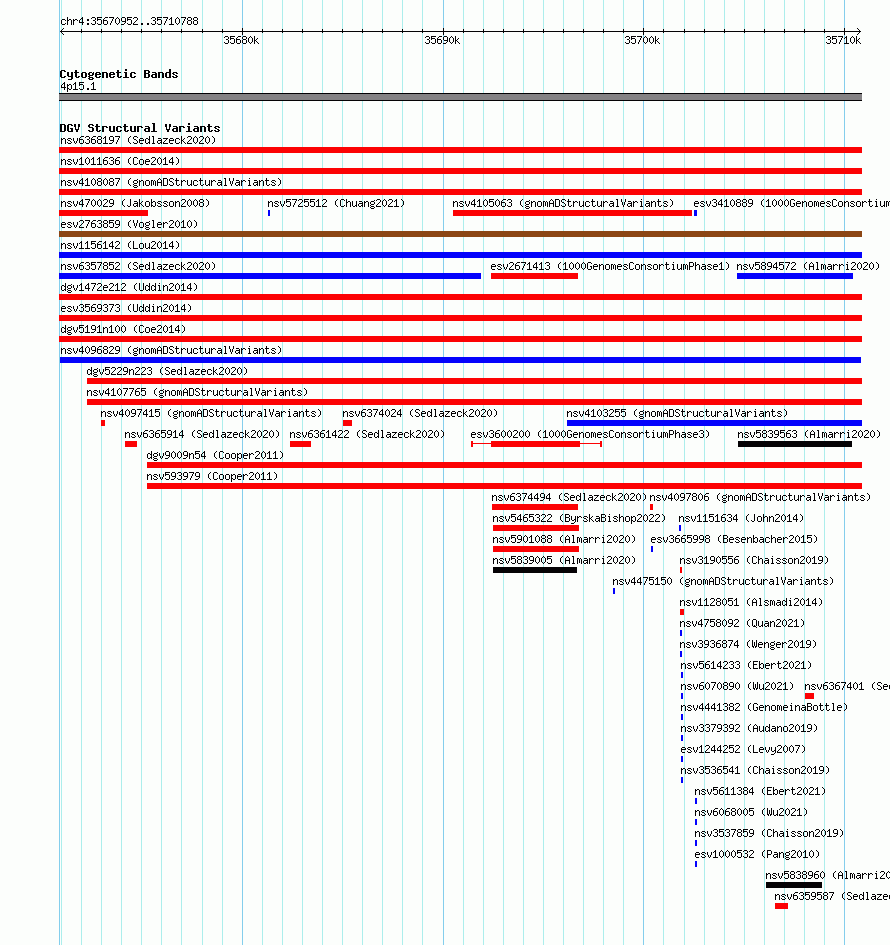Select the nsv593979 (Cooper2011) label
The width and height of the screenshot is (890, 945).
(212, 477)
